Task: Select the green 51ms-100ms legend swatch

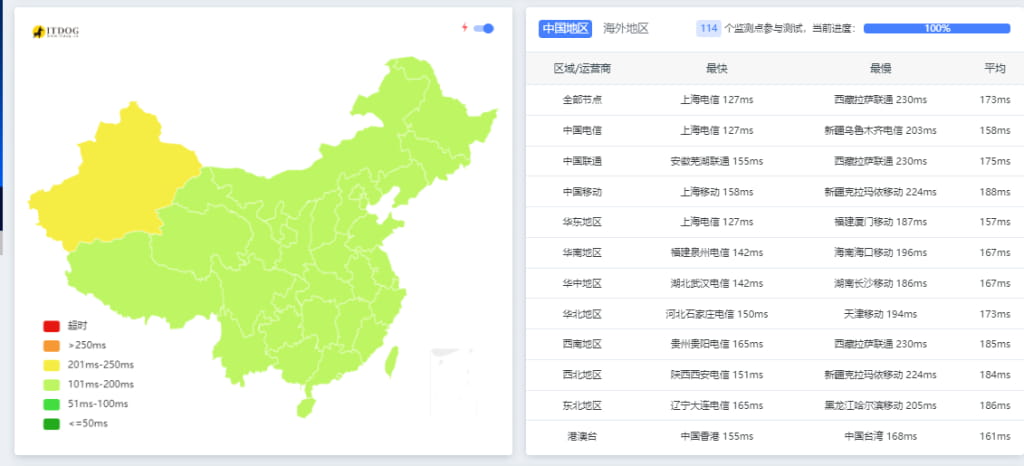Action: tap(52, 404)
